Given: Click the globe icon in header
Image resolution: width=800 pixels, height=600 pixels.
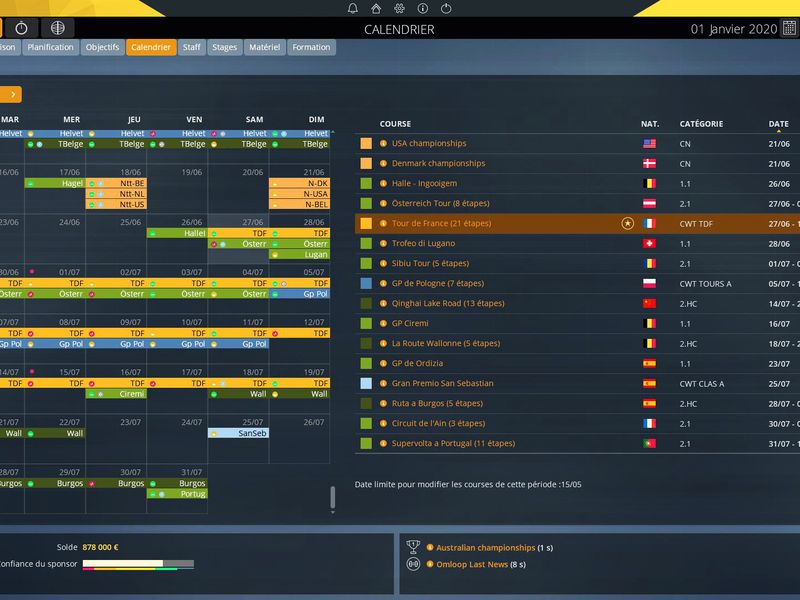Looking at the screenshot, I should pyautogui.click(x=58, y=28).
